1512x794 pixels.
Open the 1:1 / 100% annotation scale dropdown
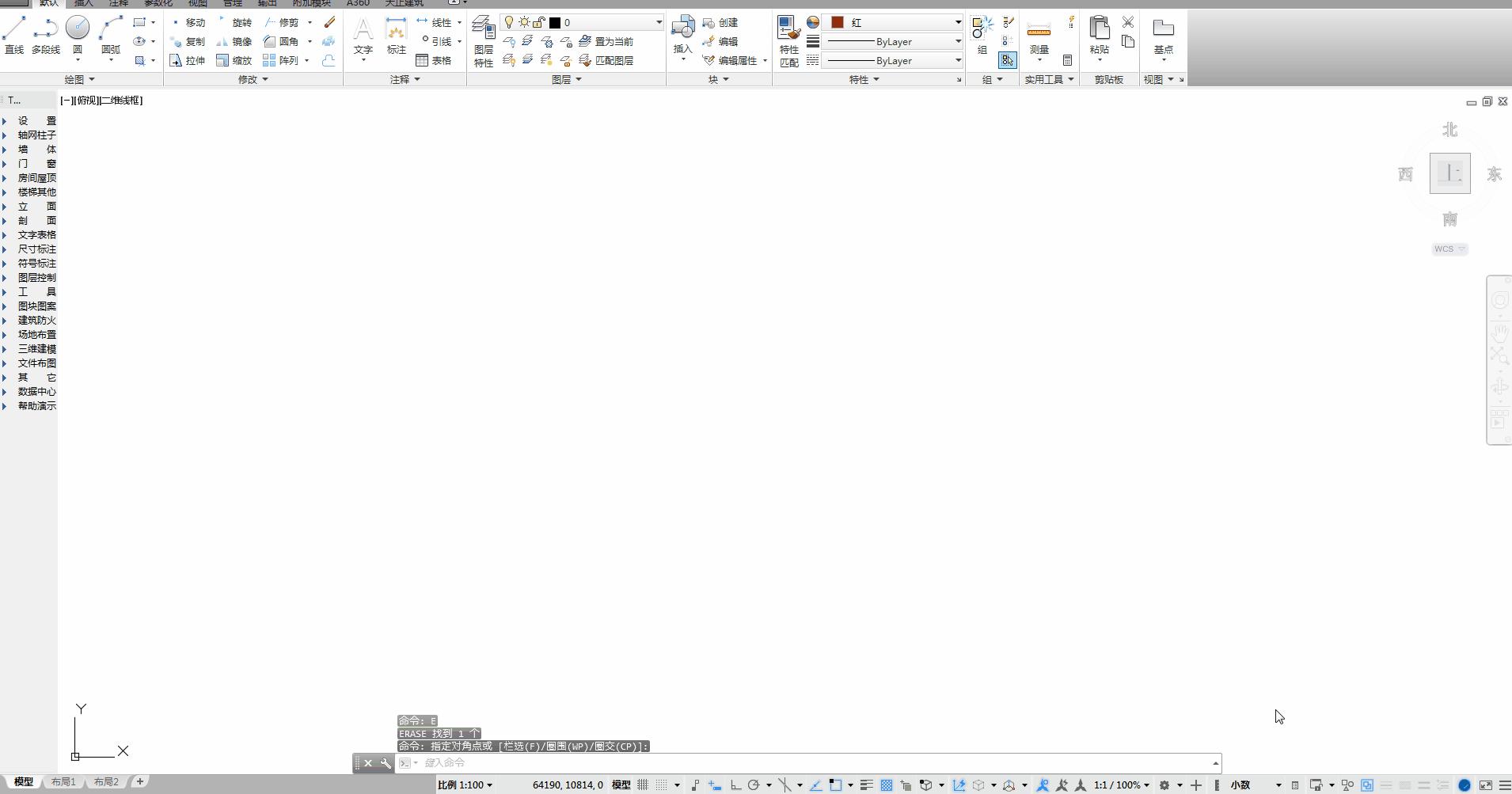[x=1122, y=785]
